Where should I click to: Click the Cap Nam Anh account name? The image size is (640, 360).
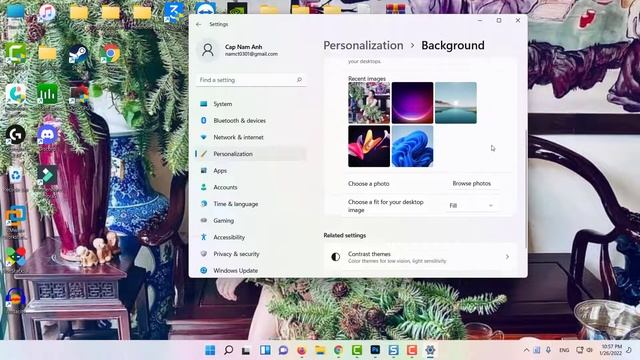(x=243, y=47)
